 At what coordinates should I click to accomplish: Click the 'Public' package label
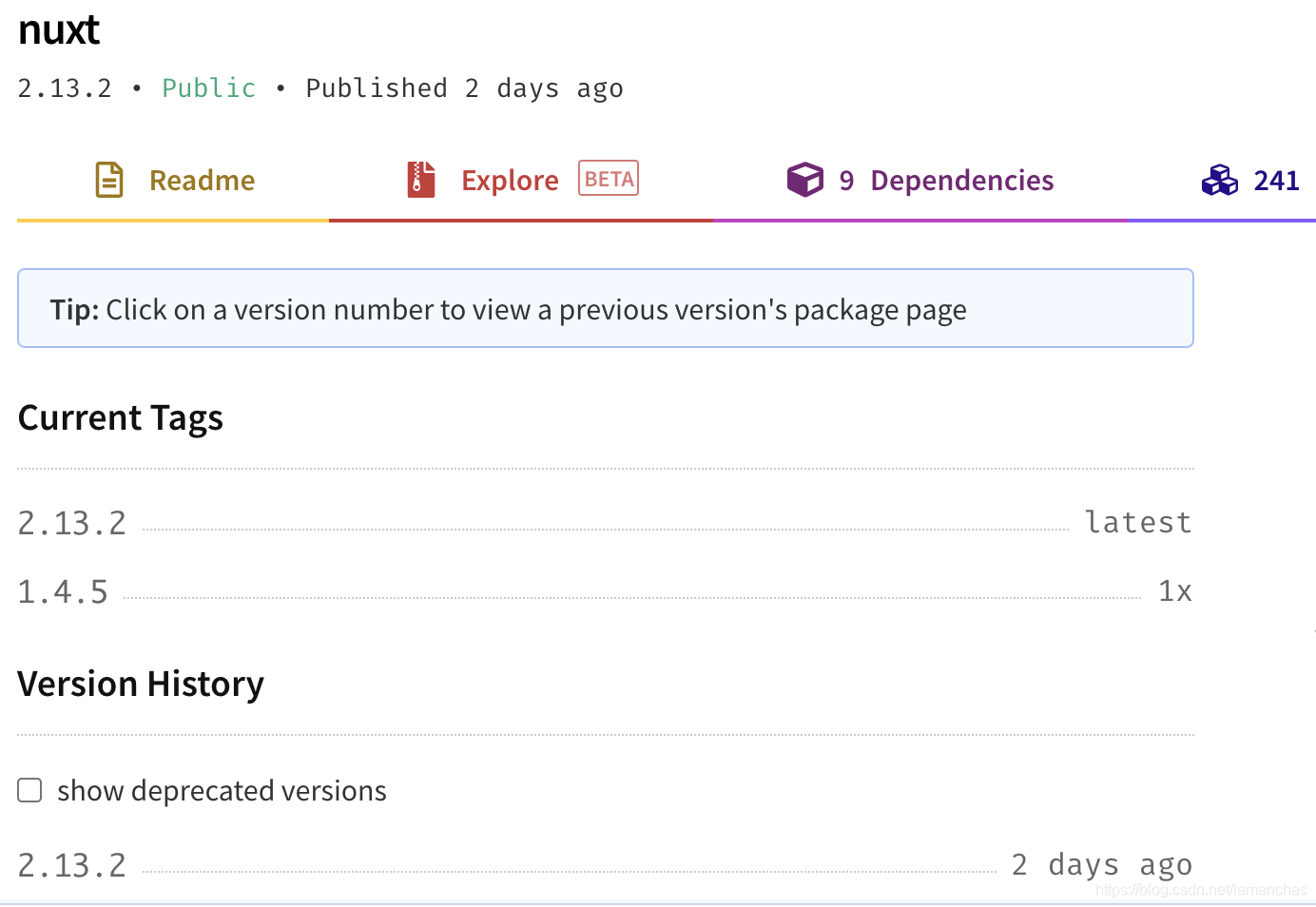209,88
